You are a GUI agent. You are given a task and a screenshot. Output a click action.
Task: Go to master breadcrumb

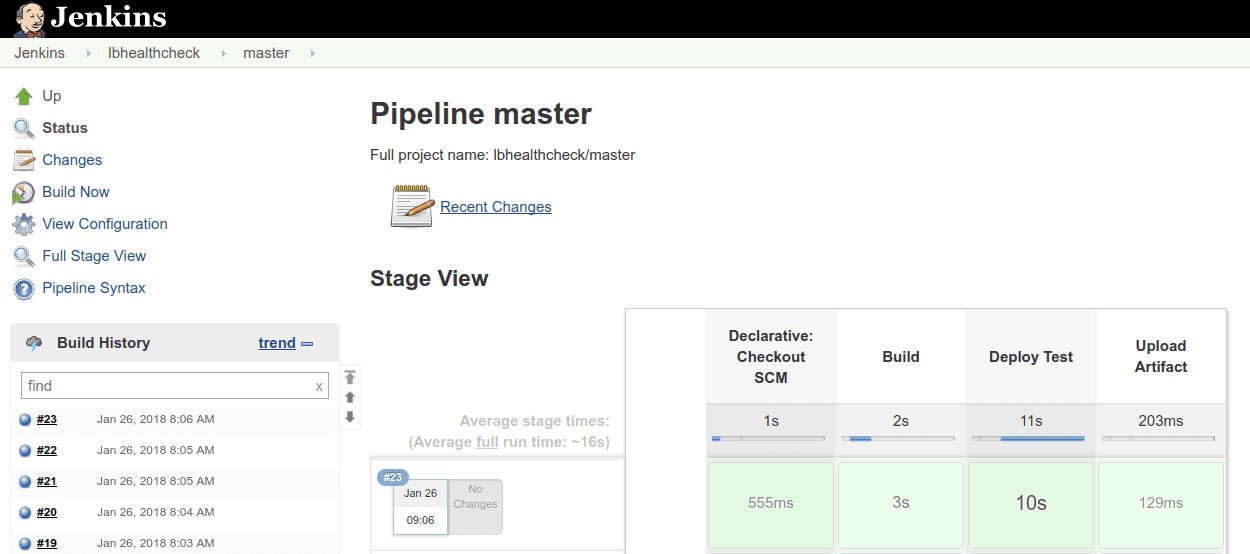click(266, 53)
